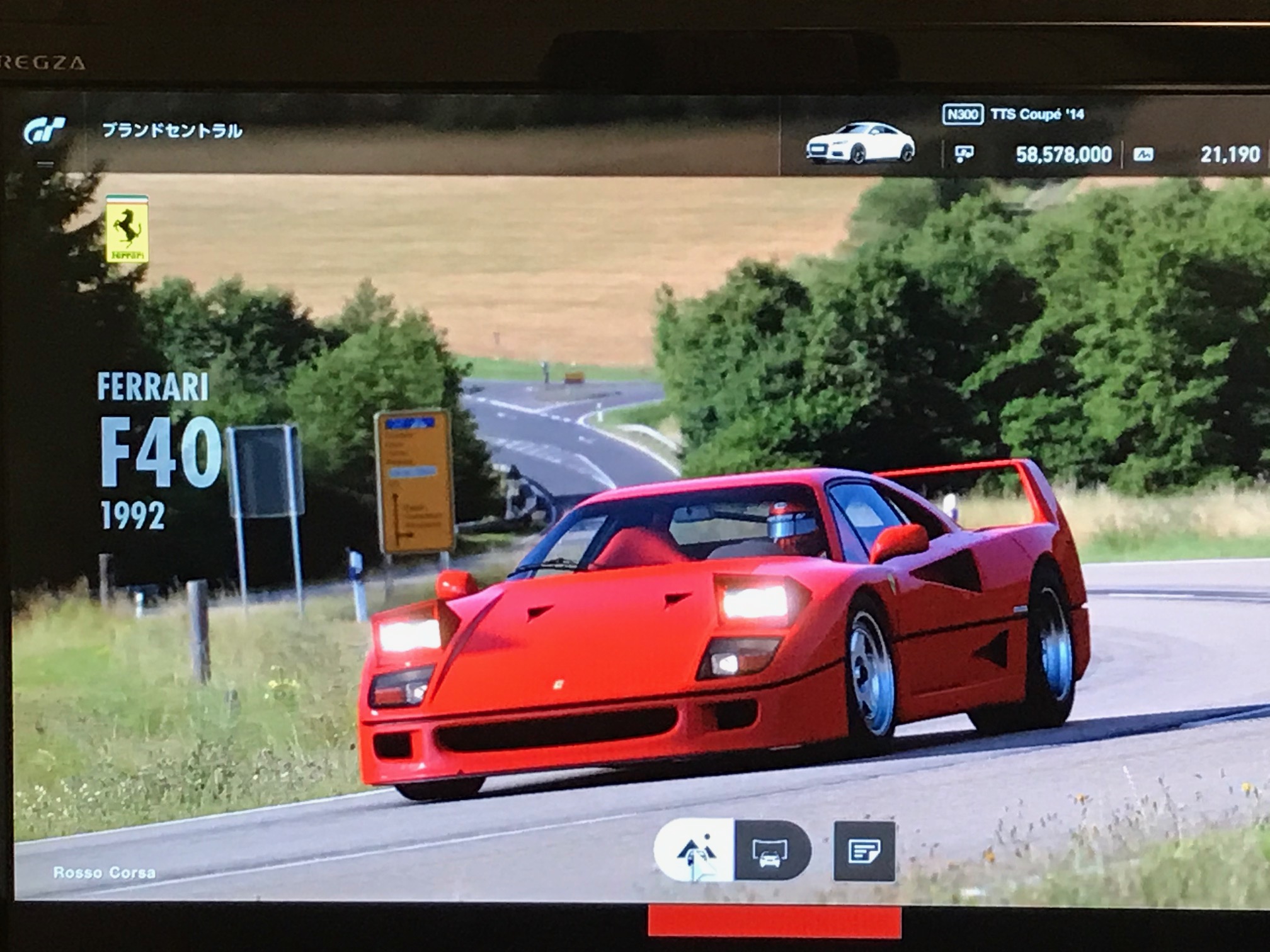The image size is (1270, 952).
Task: Click the credits icon beside 58,578,000
Action: tap(964, 153)
